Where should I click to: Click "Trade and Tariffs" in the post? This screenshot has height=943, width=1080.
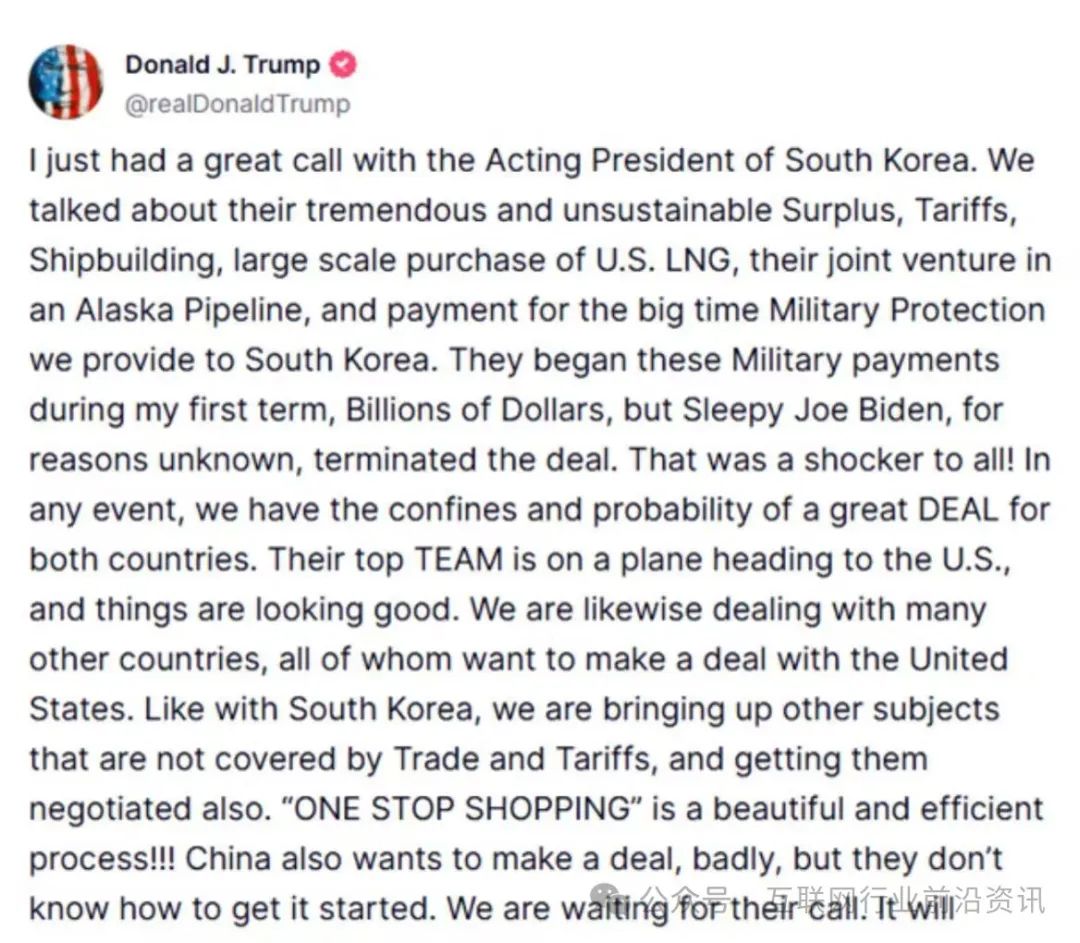(521, 759)
